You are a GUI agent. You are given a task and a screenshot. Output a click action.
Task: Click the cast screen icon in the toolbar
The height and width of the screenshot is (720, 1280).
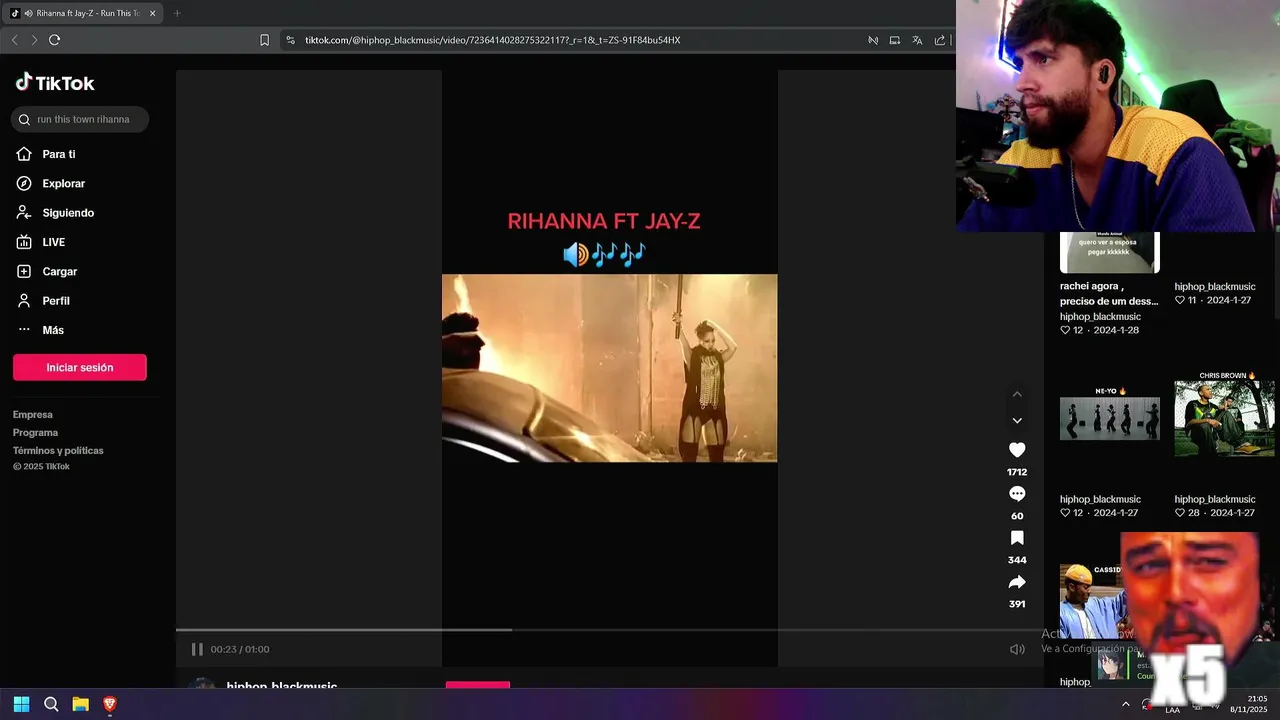tap(895, 40)
